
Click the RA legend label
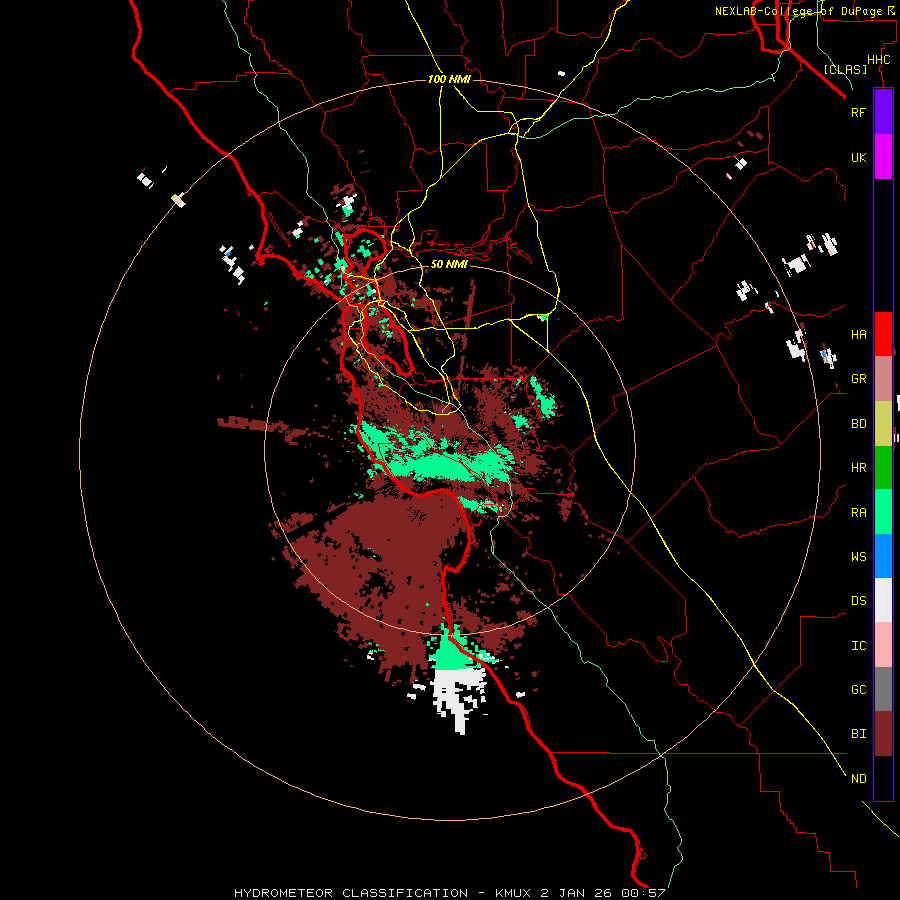click(858, 513)
